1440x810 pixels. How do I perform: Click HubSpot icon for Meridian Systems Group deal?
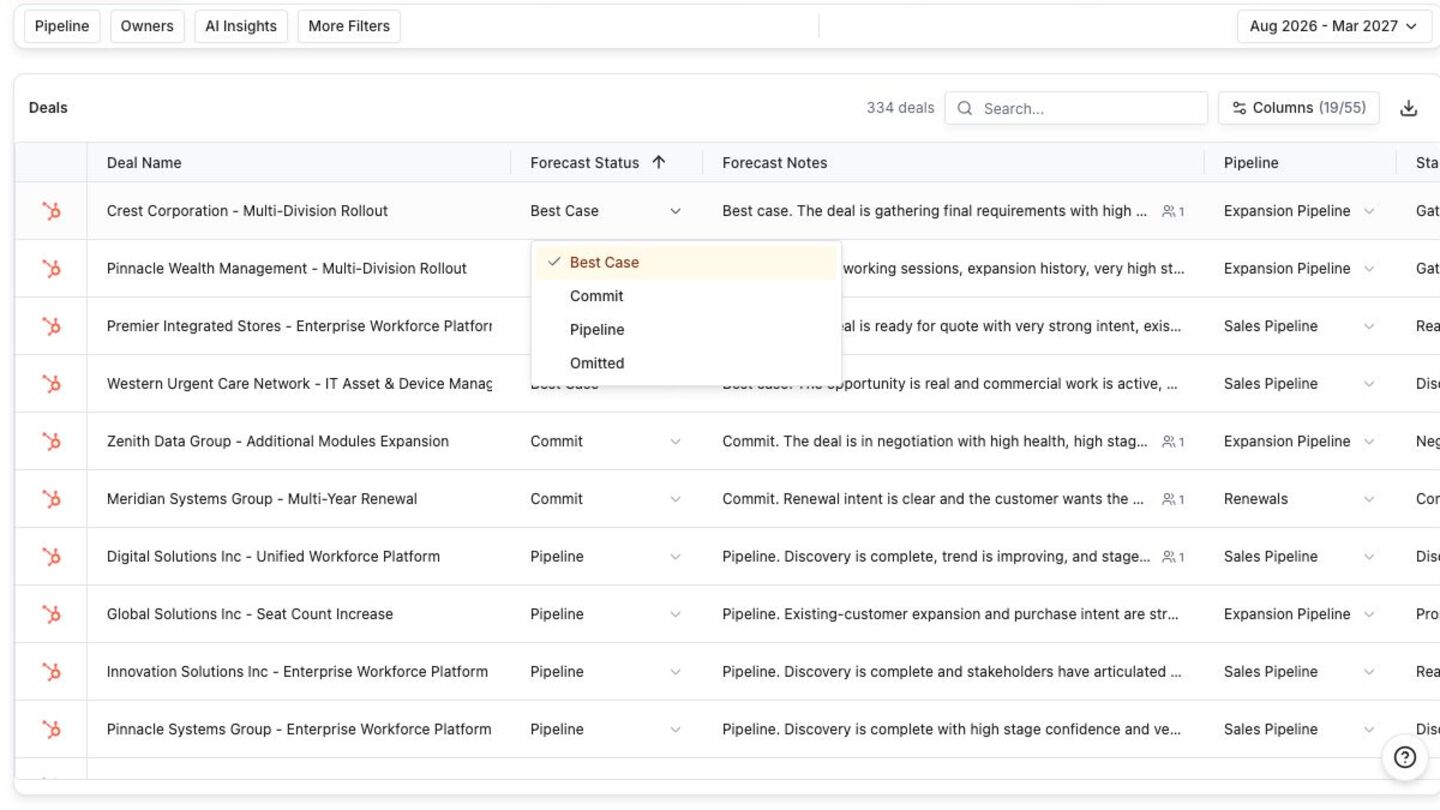tap(51, 499)
